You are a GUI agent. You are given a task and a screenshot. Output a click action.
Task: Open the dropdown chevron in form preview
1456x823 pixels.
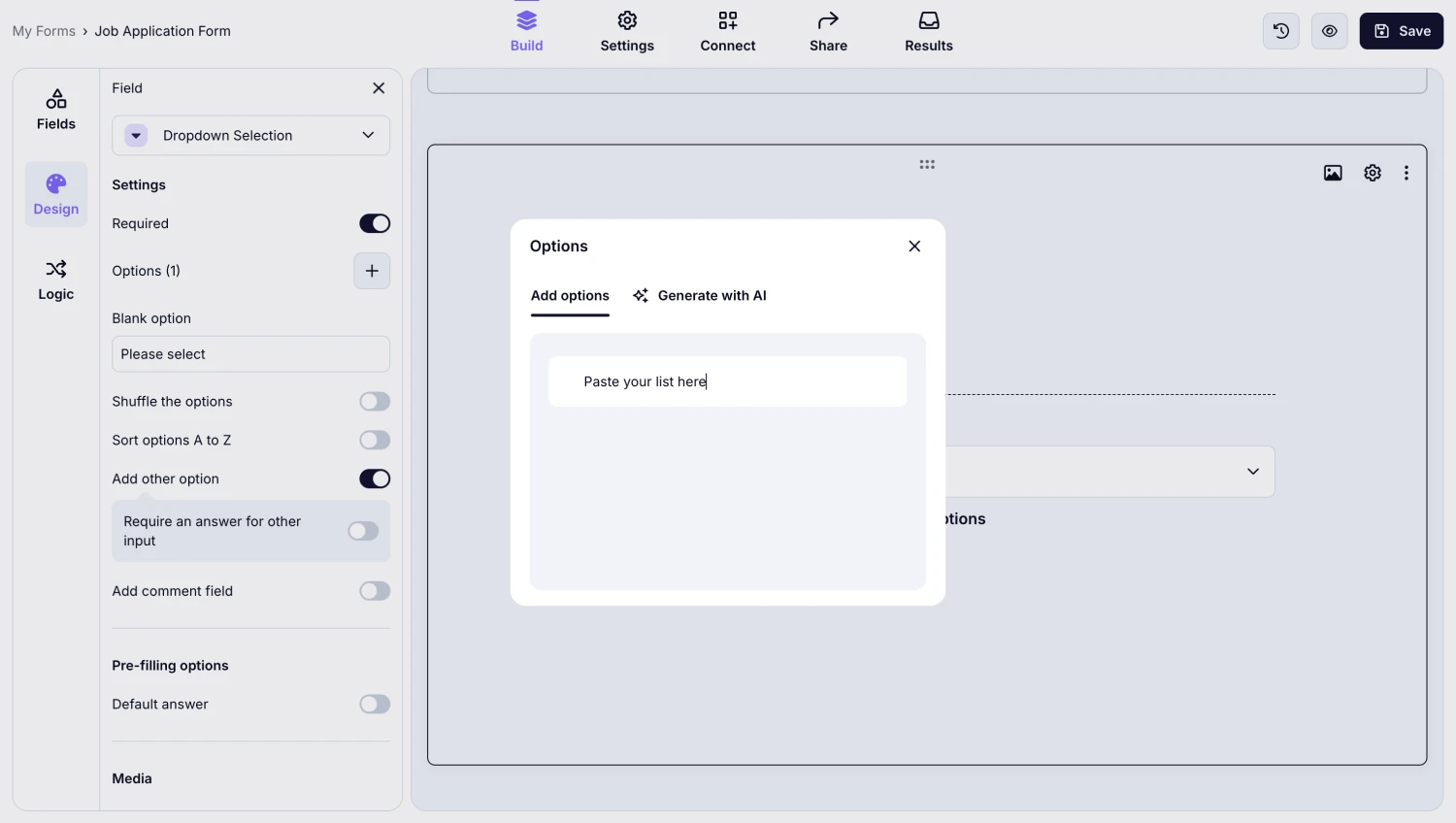click(1252, 472)
